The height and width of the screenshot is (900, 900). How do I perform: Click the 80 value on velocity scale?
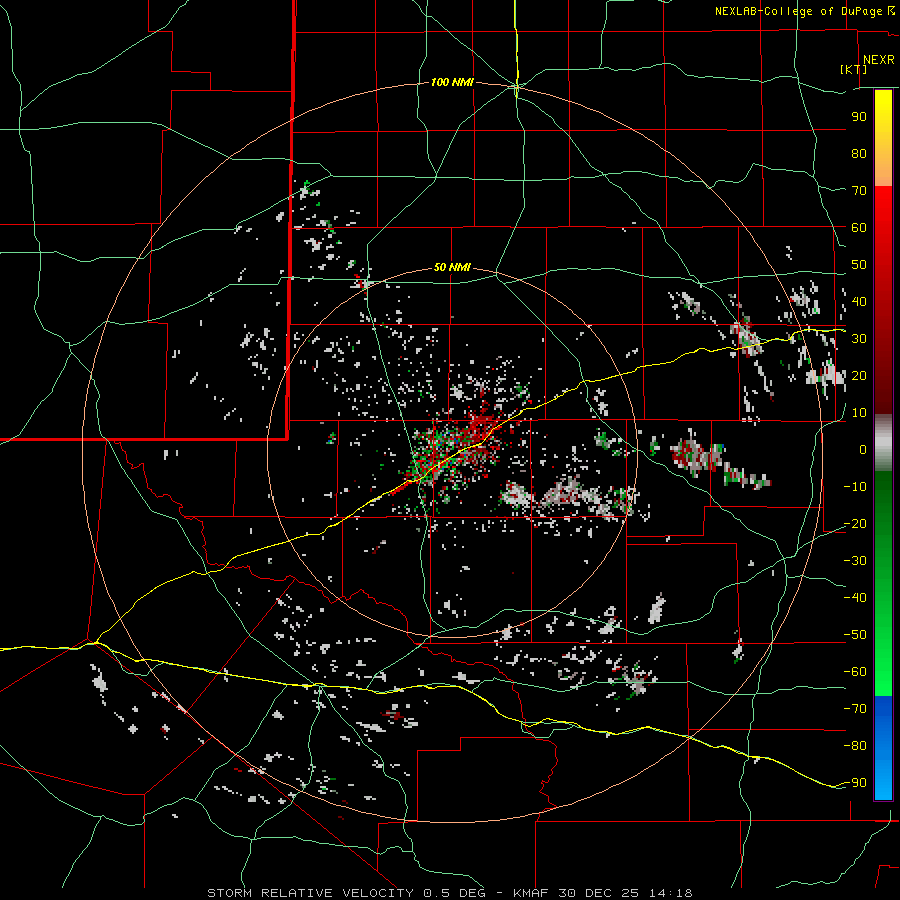pos(859,153)
